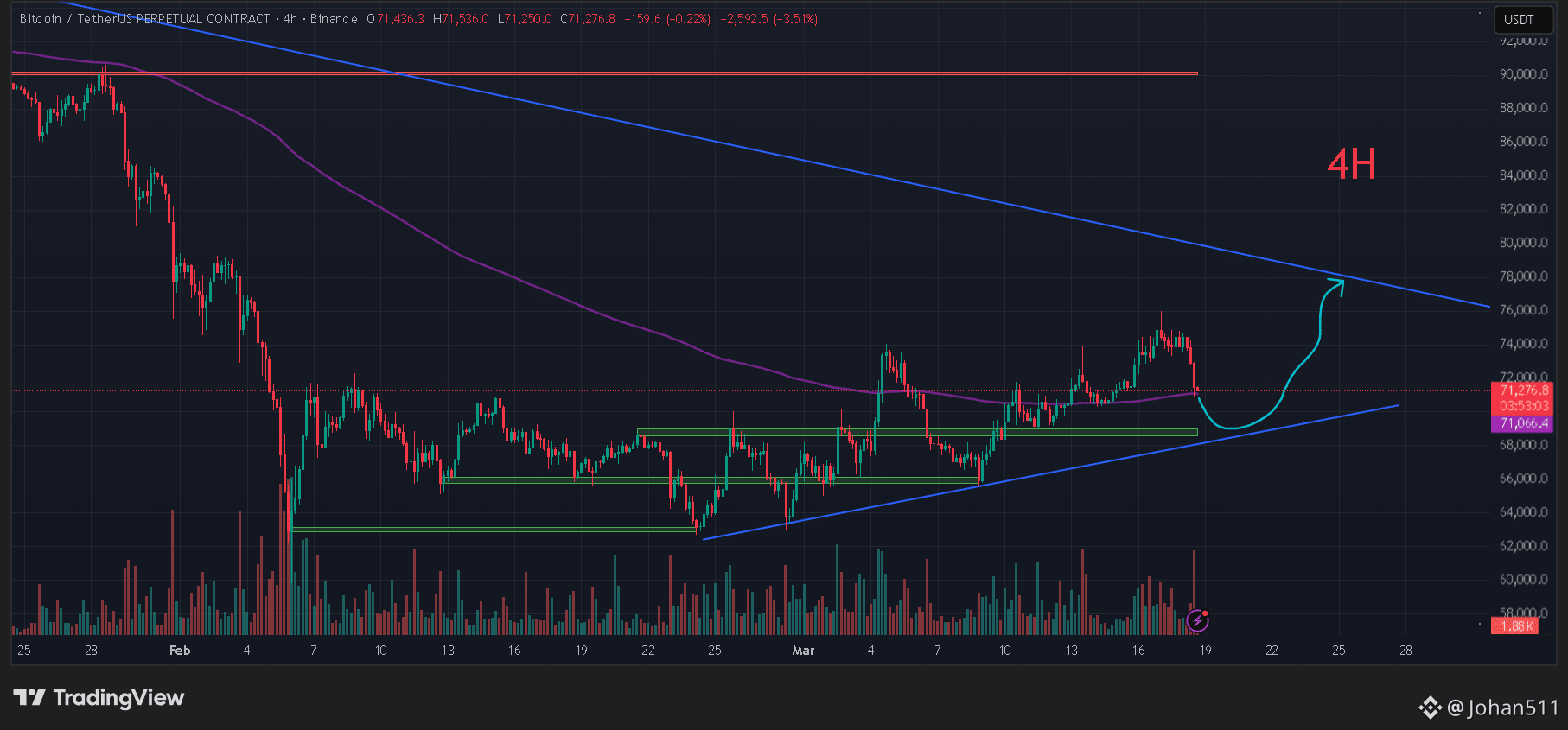
Task: Click the Feb label on the time axis
Action: coord(180,651)
